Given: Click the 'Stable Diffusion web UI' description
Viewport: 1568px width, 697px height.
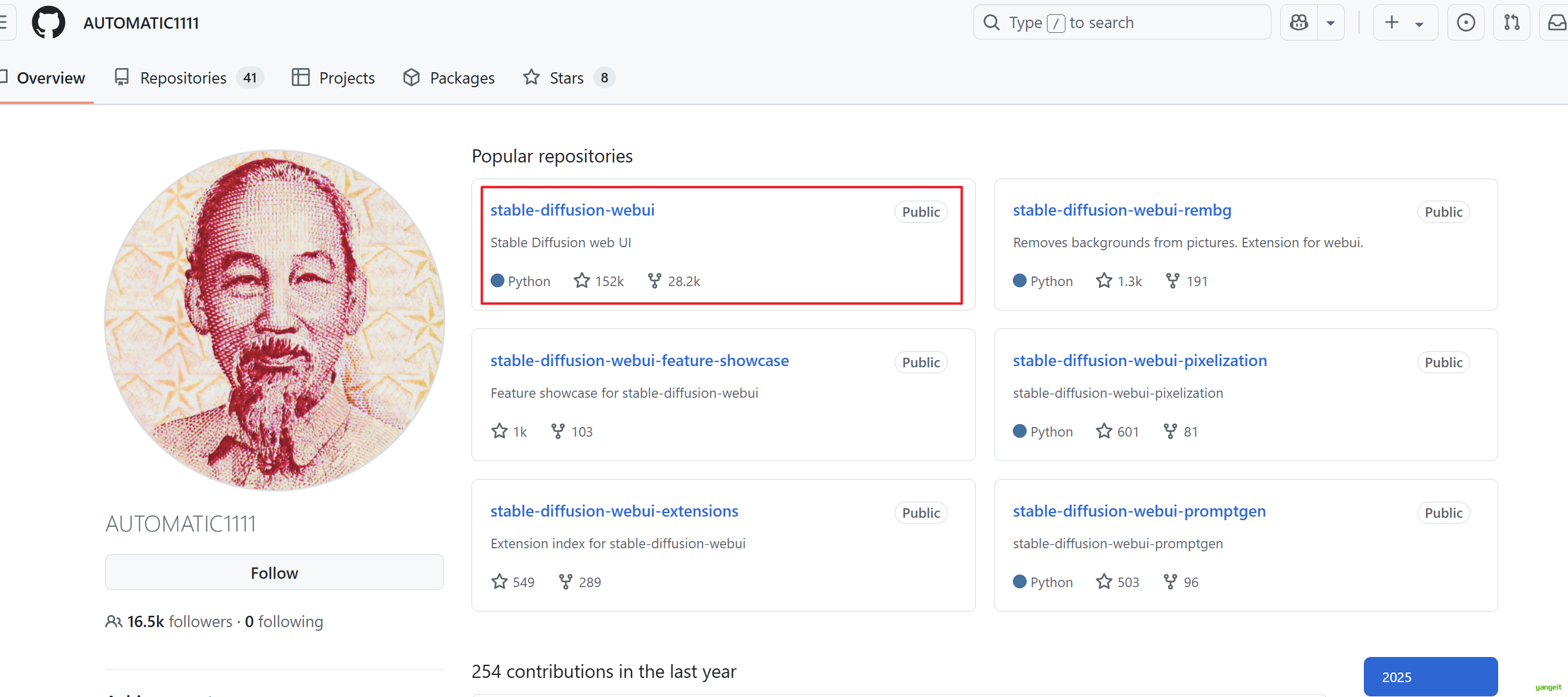Looking at the screenshot, I should click(x=560, y=242).
